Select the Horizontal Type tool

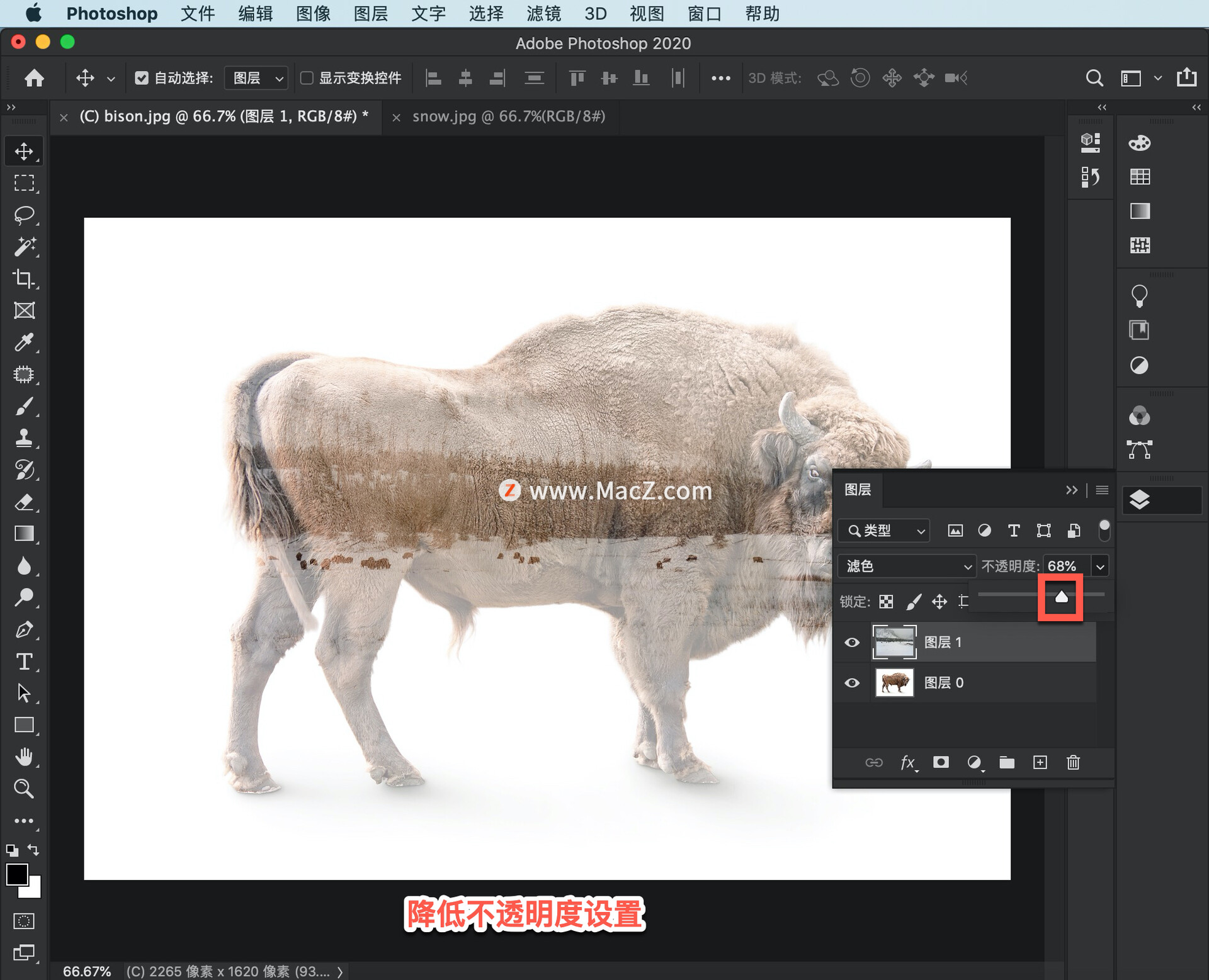(24, 662)
